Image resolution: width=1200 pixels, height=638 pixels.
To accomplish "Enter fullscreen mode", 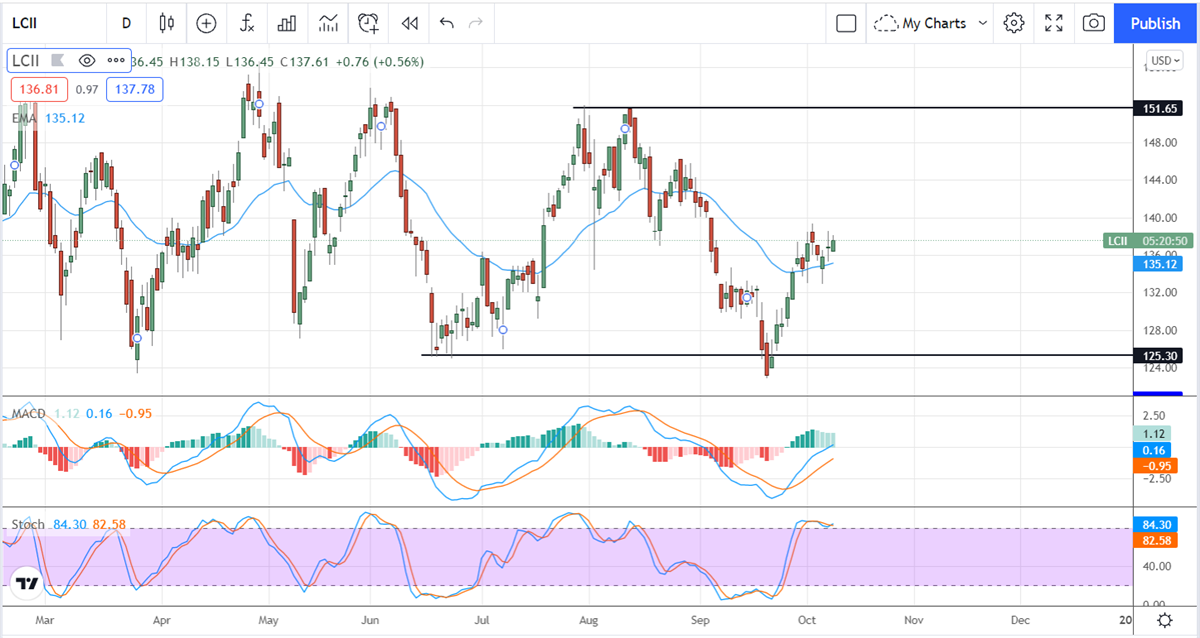I will click(1054, 22).
